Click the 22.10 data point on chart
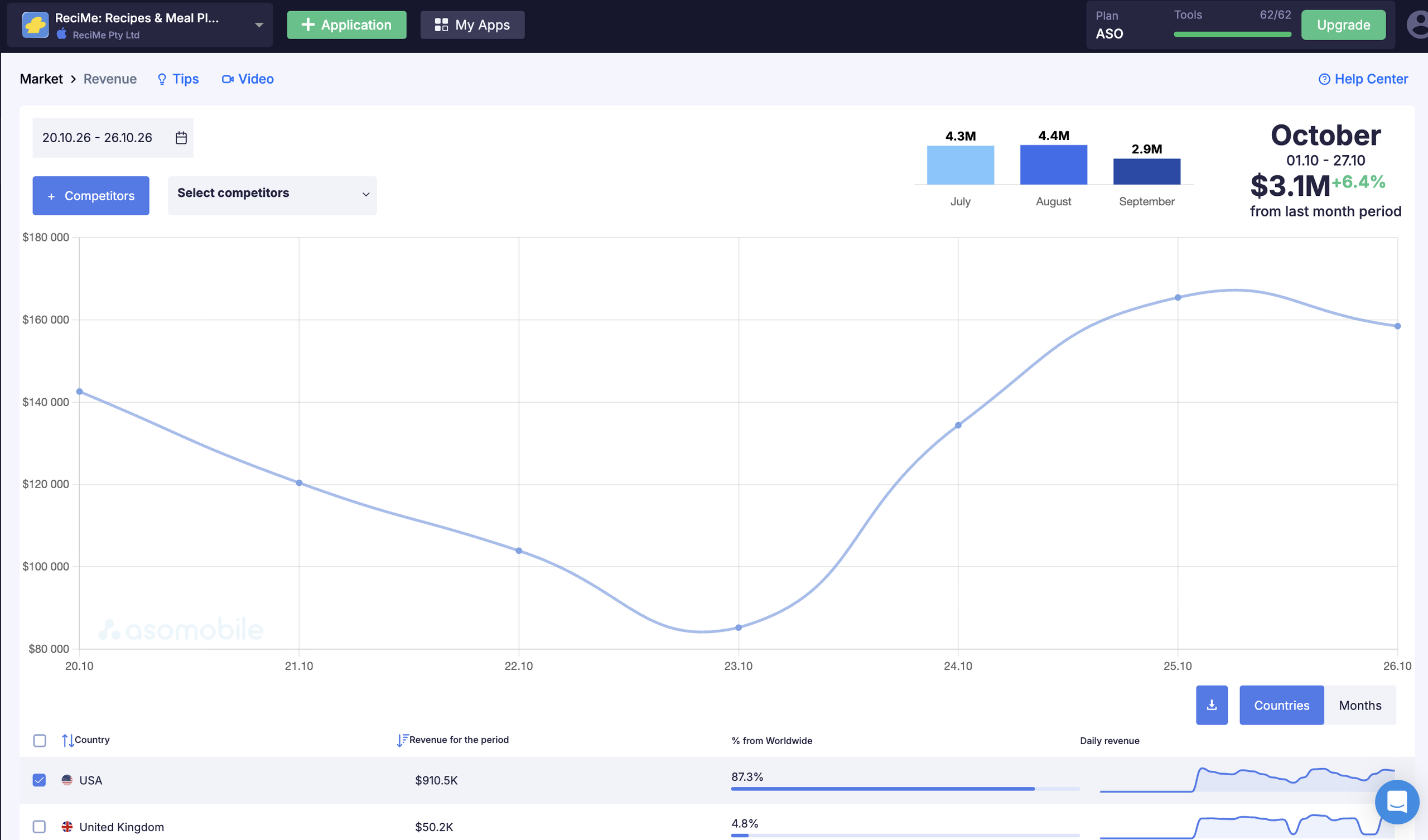Screen dimensions: 1428x840 [x=519, y=551]
